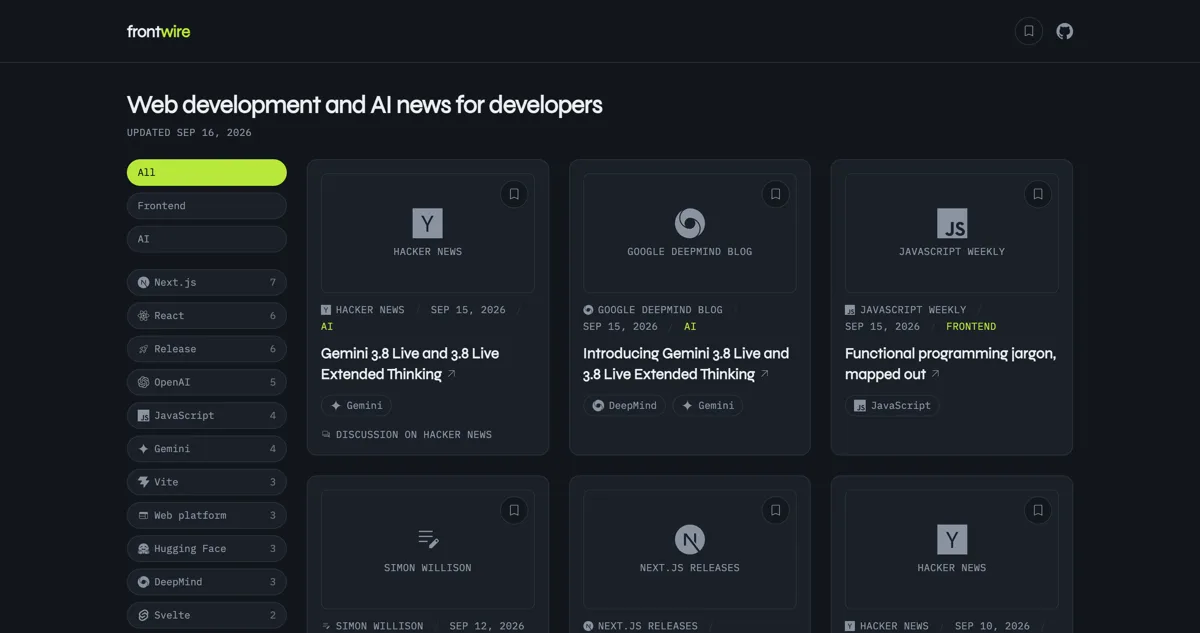Open 'Functional programming jargon, mapped out' article
Image resolution: width=1200 pixels, height=633 pixels.
[950, 364]
